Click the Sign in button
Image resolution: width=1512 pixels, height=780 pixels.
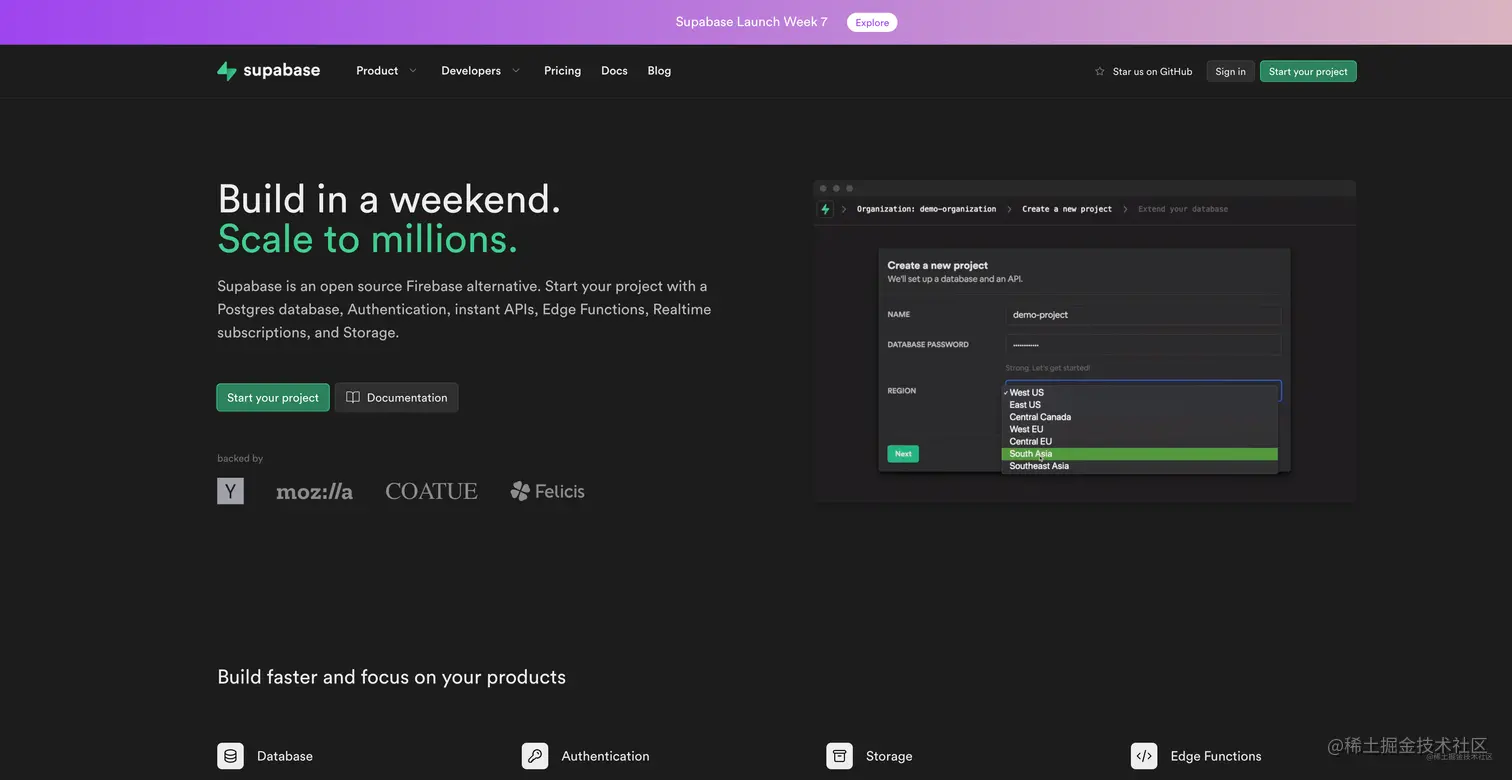coord(1230,71)
